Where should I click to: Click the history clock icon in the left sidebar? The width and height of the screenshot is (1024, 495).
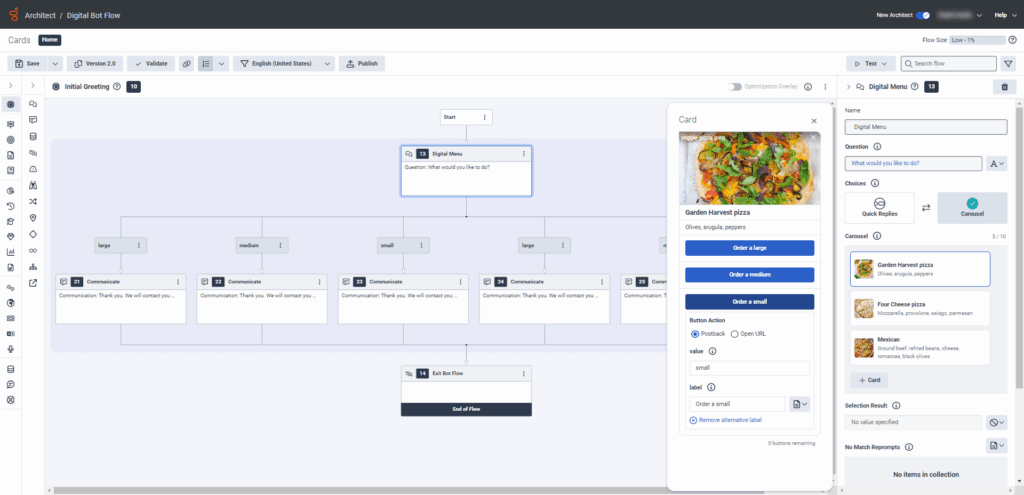tap(10, 206)
